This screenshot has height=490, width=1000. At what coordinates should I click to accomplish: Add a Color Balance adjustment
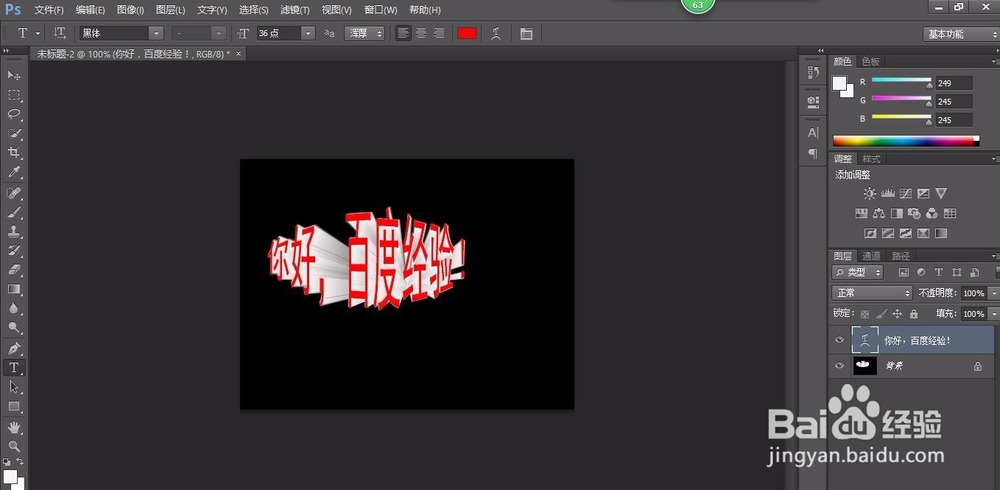pos(879,213)
